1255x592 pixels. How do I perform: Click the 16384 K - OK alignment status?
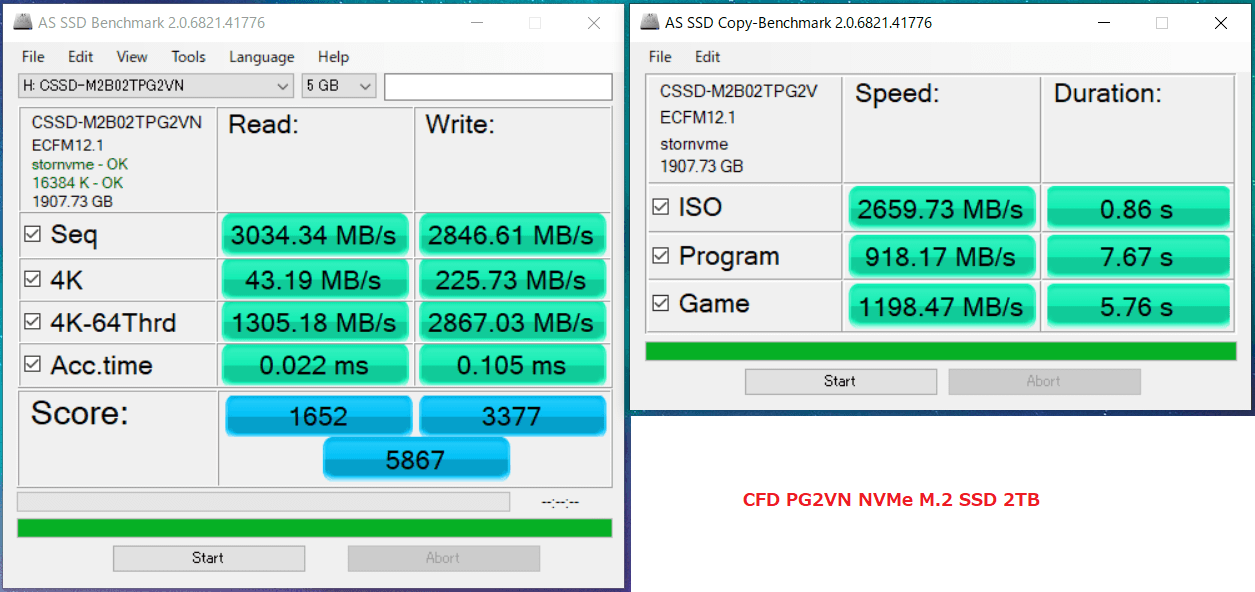click(77, 183)
